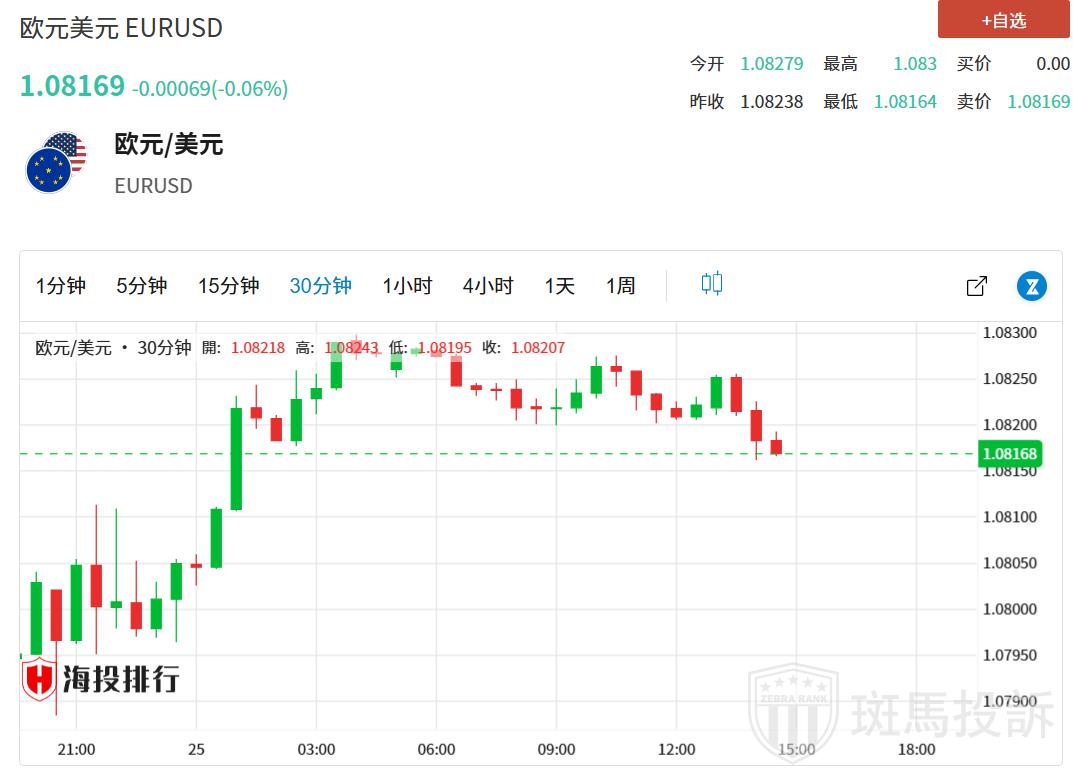Click the 欧元/美元 30分钟 chart legend
The width and height of the screenshot is (1073, 776).
click(113, 348)
